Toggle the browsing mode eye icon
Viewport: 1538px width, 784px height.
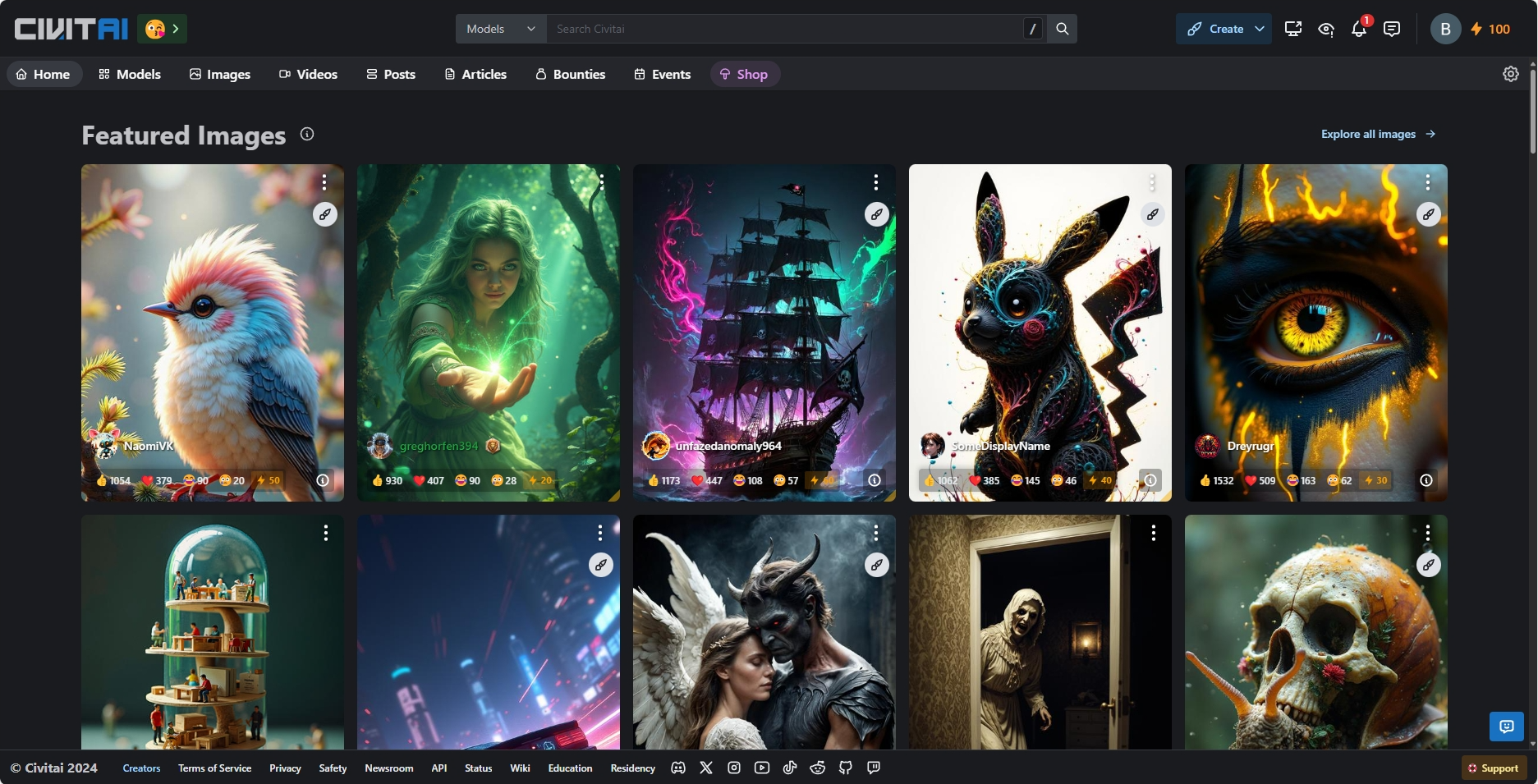tap(1326, 29)
